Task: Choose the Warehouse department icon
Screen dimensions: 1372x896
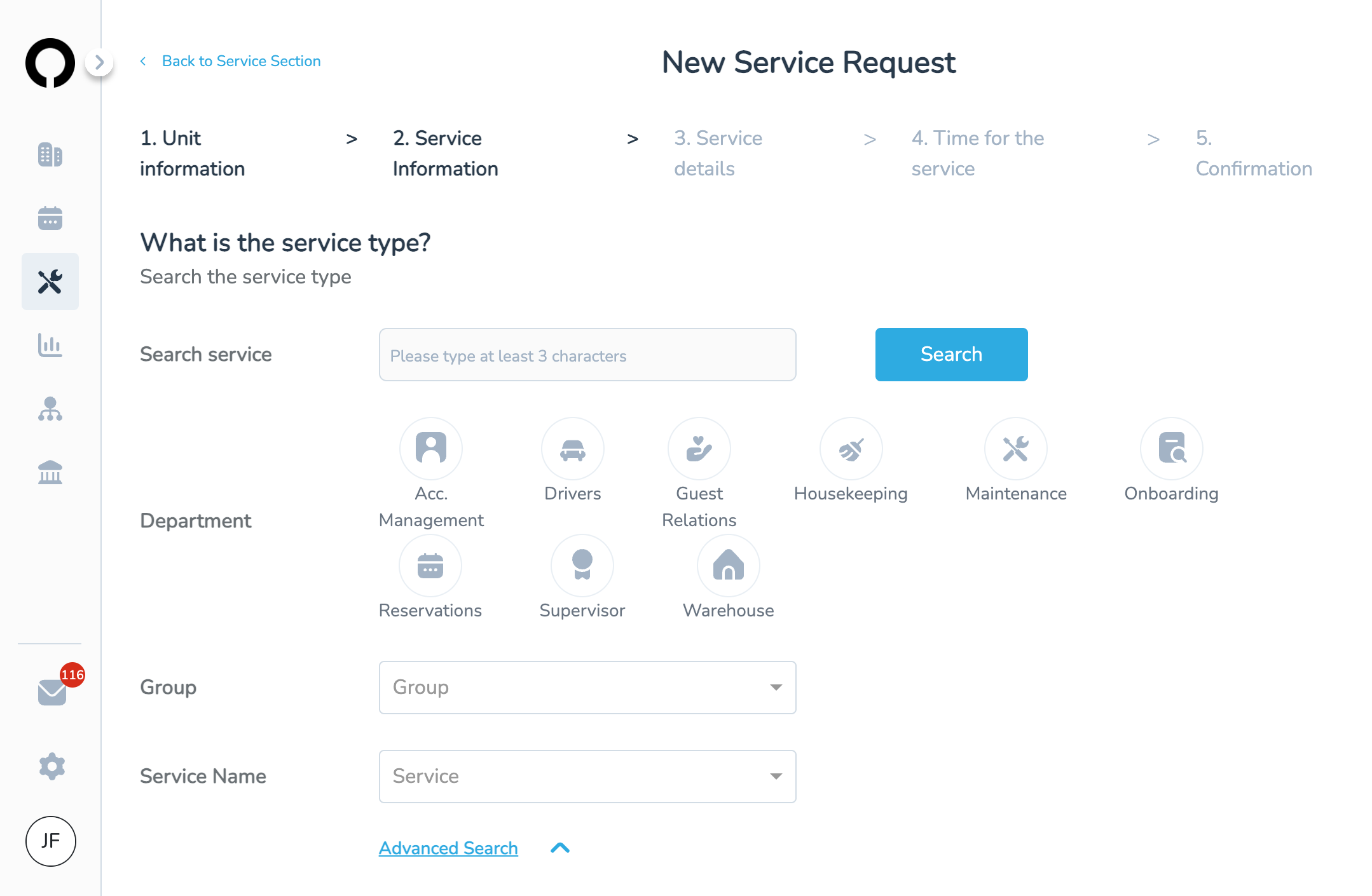Action: click(x=729, y=566)
